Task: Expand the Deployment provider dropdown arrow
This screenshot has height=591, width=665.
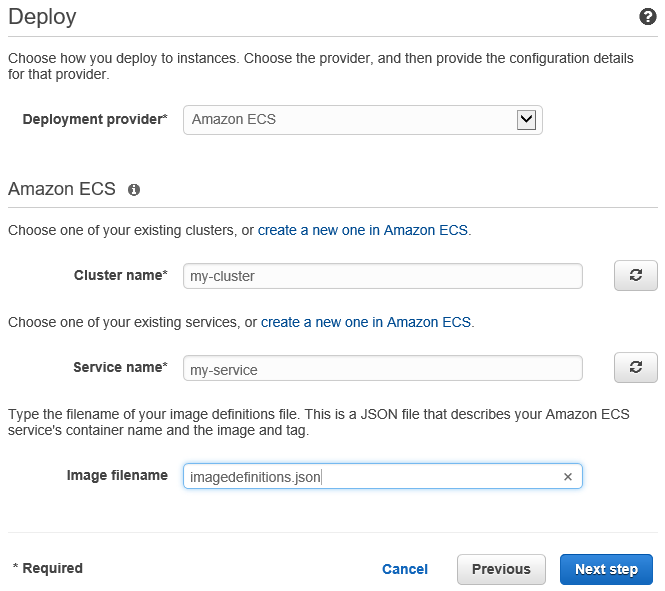Action: point(527,120)
